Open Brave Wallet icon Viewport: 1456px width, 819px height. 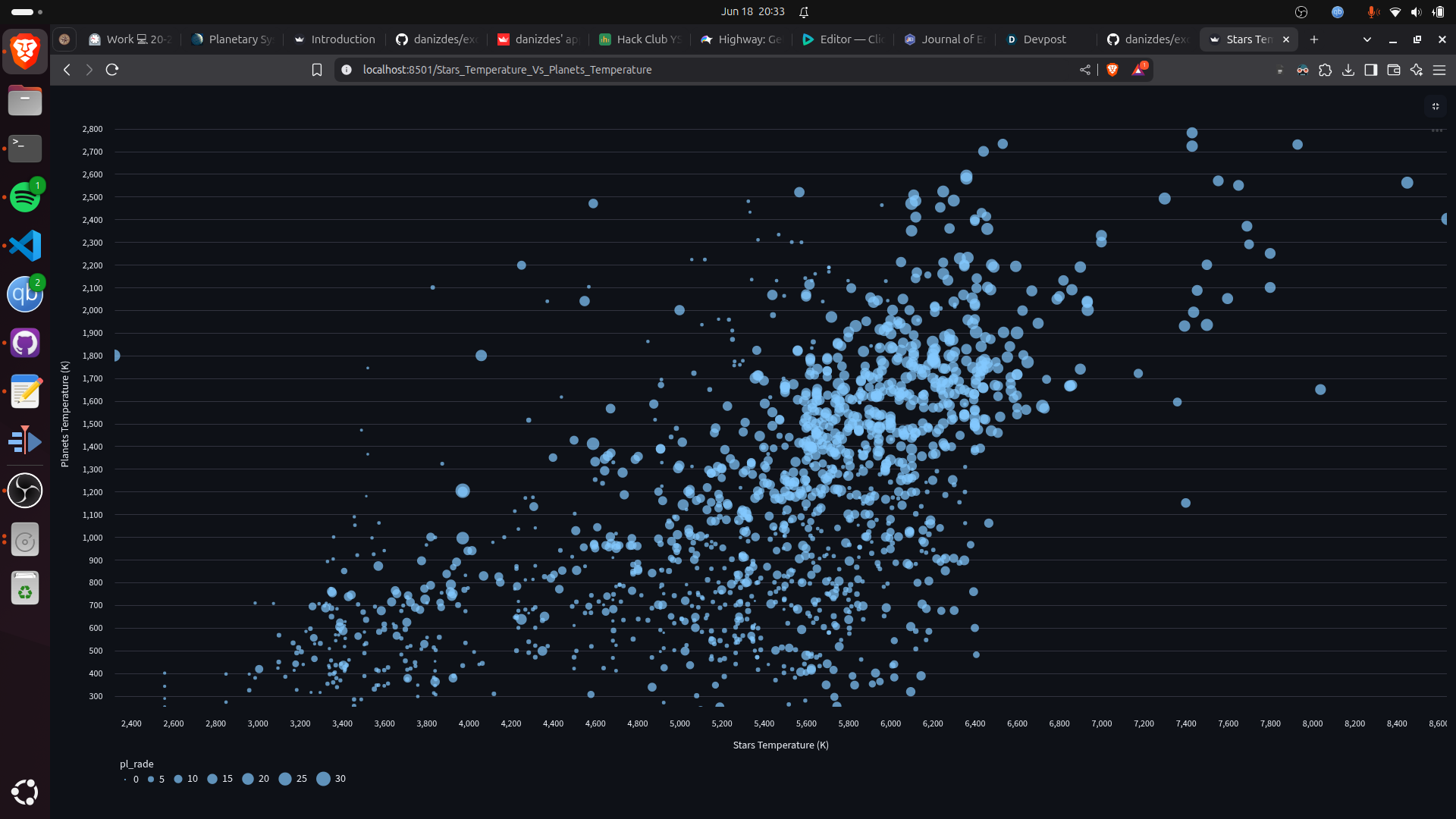[1393, 70]
